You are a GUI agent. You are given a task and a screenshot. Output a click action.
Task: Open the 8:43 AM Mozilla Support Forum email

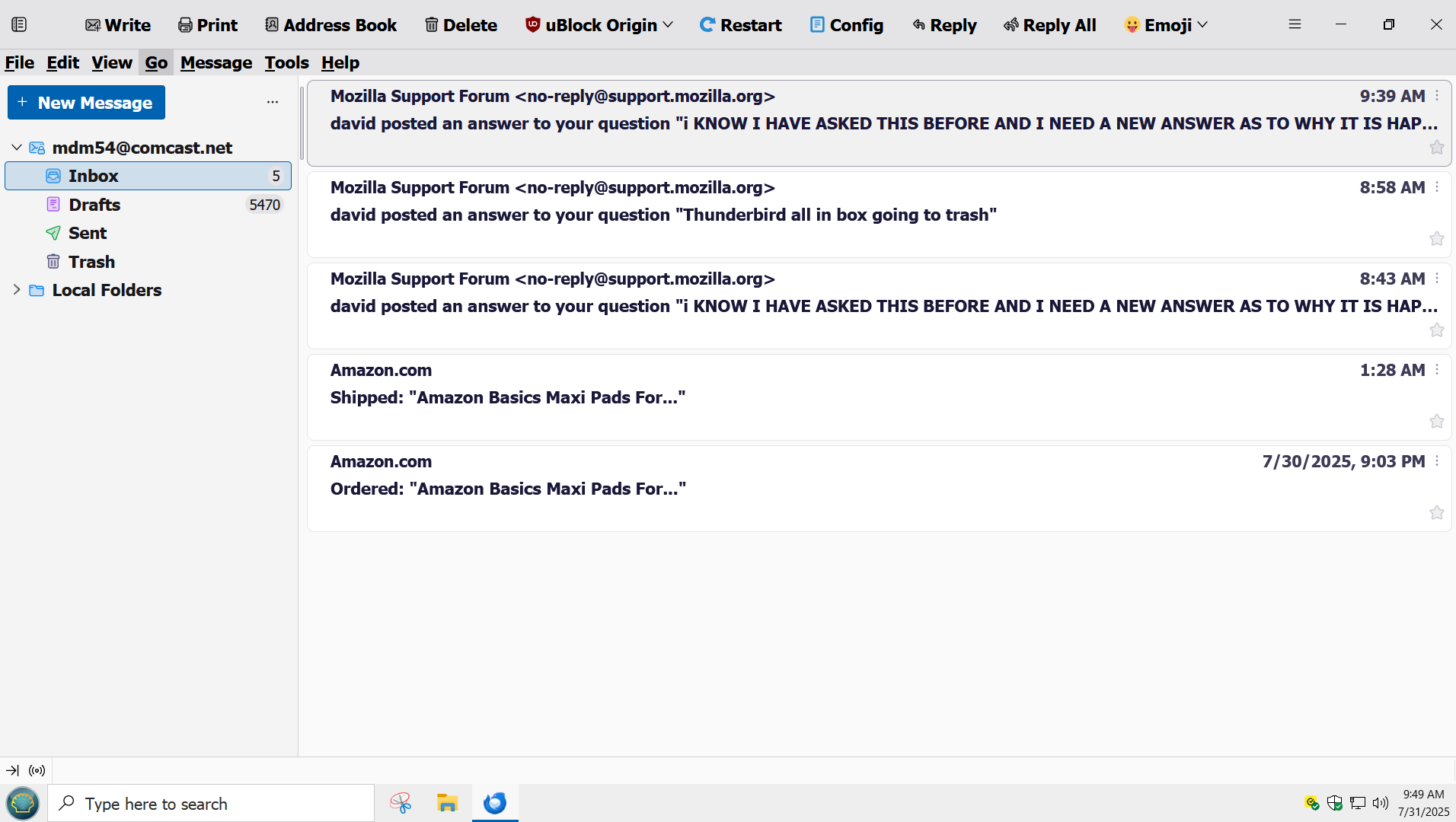coord(880,306)
